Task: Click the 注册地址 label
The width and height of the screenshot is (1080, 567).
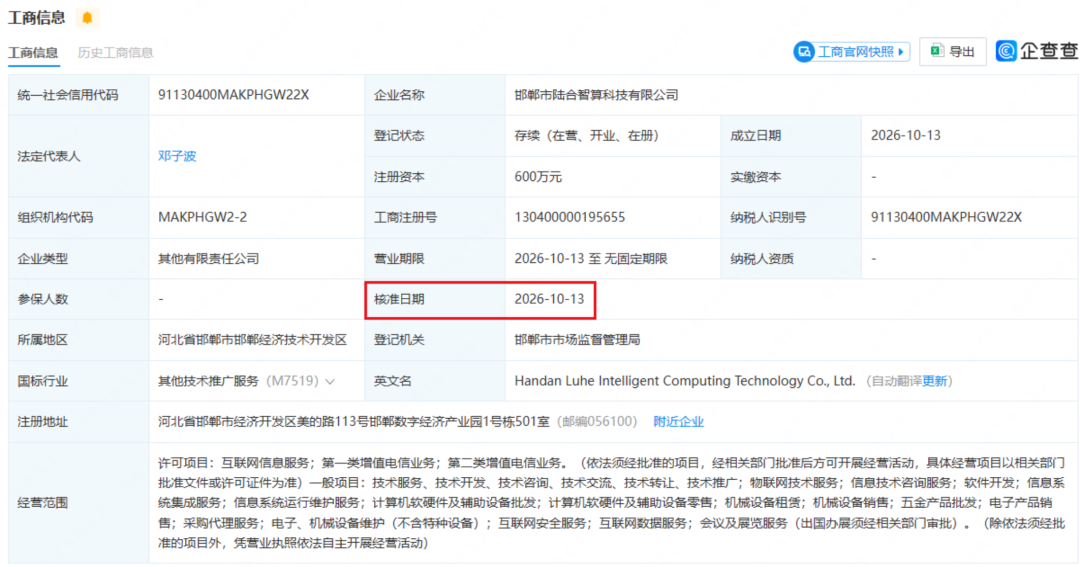Action: click(x=43, y=422)
